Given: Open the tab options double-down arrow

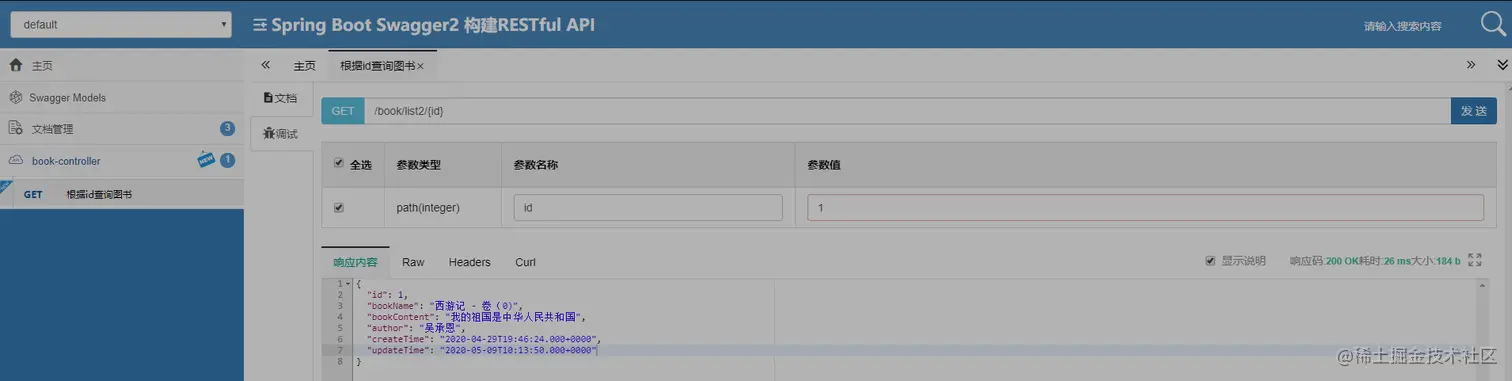Looking at the screenshot, I should coord(1502,65).
